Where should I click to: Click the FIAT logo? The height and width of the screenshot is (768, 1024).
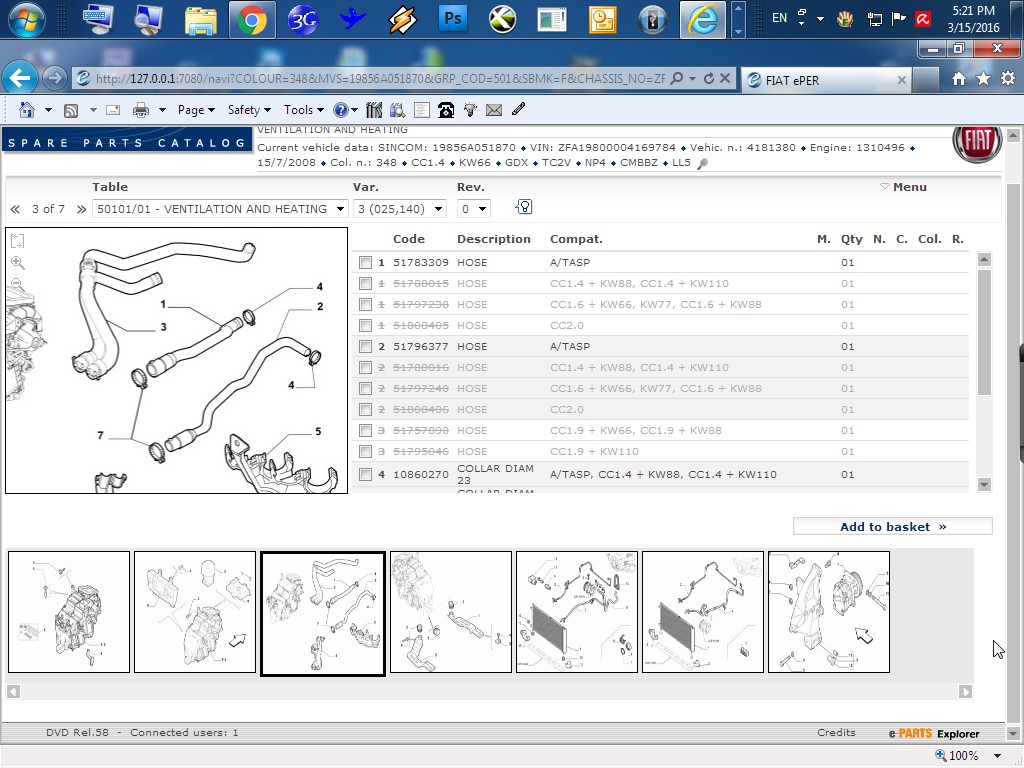[x=977, y=143]
